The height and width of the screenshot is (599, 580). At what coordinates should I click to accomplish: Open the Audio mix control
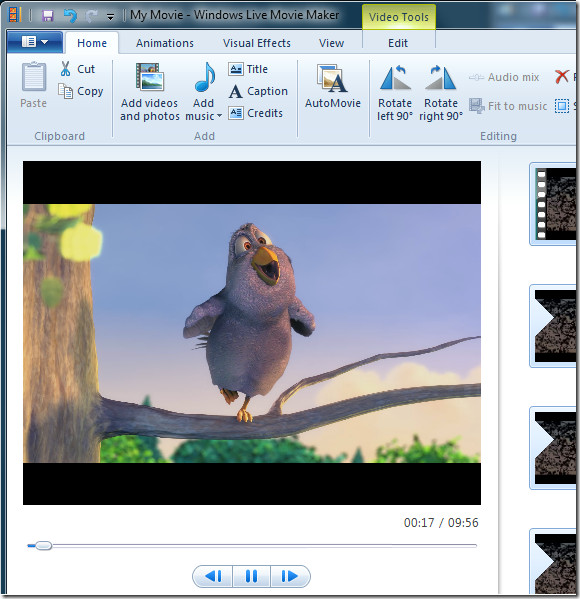(x=504, y=77)
